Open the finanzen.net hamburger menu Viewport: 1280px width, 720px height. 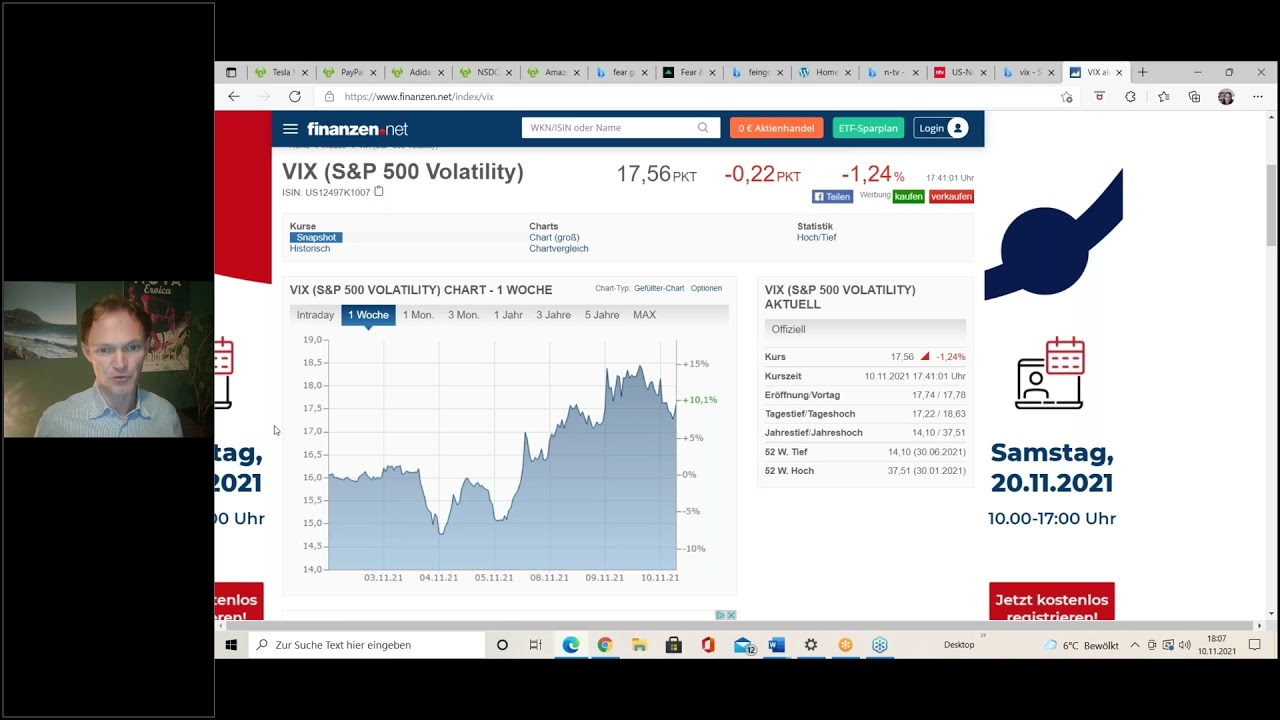tap(290, 128)
